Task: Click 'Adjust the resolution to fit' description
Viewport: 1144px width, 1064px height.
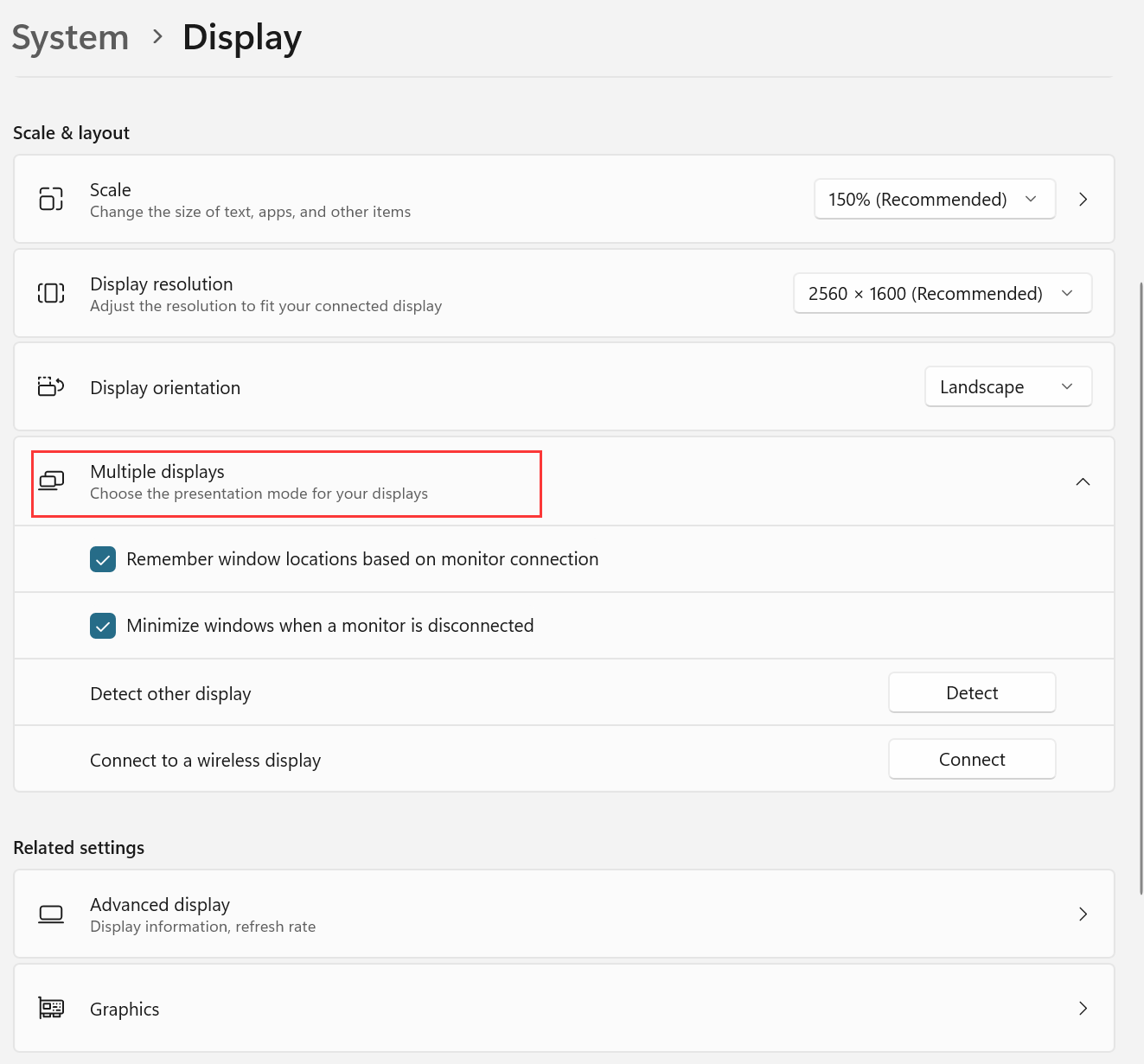Action: [265, 306]
